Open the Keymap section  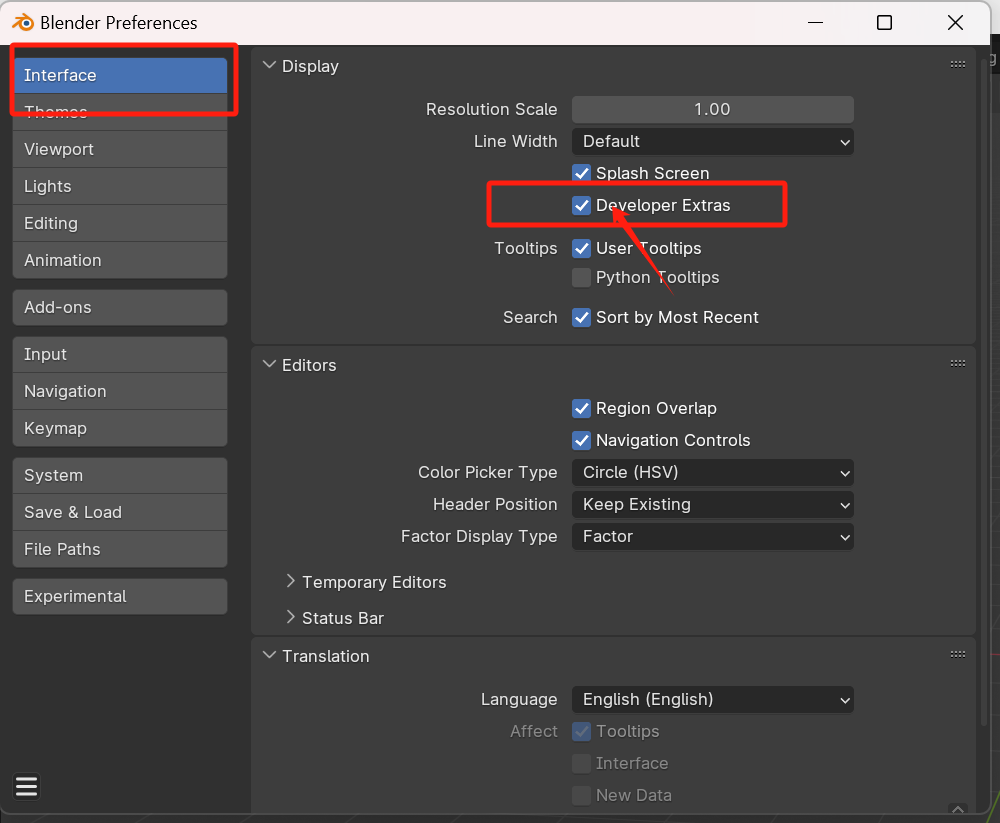click(120, 429)
